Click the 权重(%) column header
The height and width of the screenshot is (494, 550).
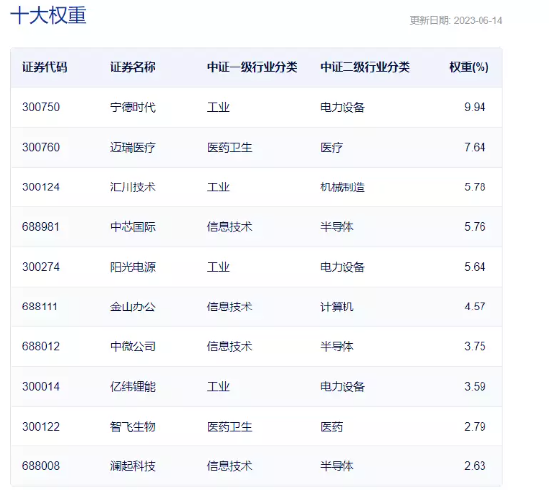tap(469, 67)
